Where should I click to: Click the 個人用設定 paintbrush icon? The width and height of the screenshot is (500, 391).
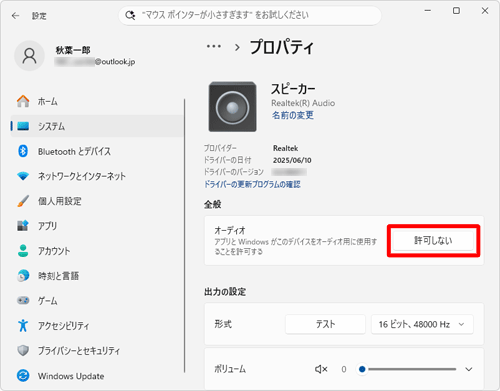pyautogui.click(x=23, y=201)
